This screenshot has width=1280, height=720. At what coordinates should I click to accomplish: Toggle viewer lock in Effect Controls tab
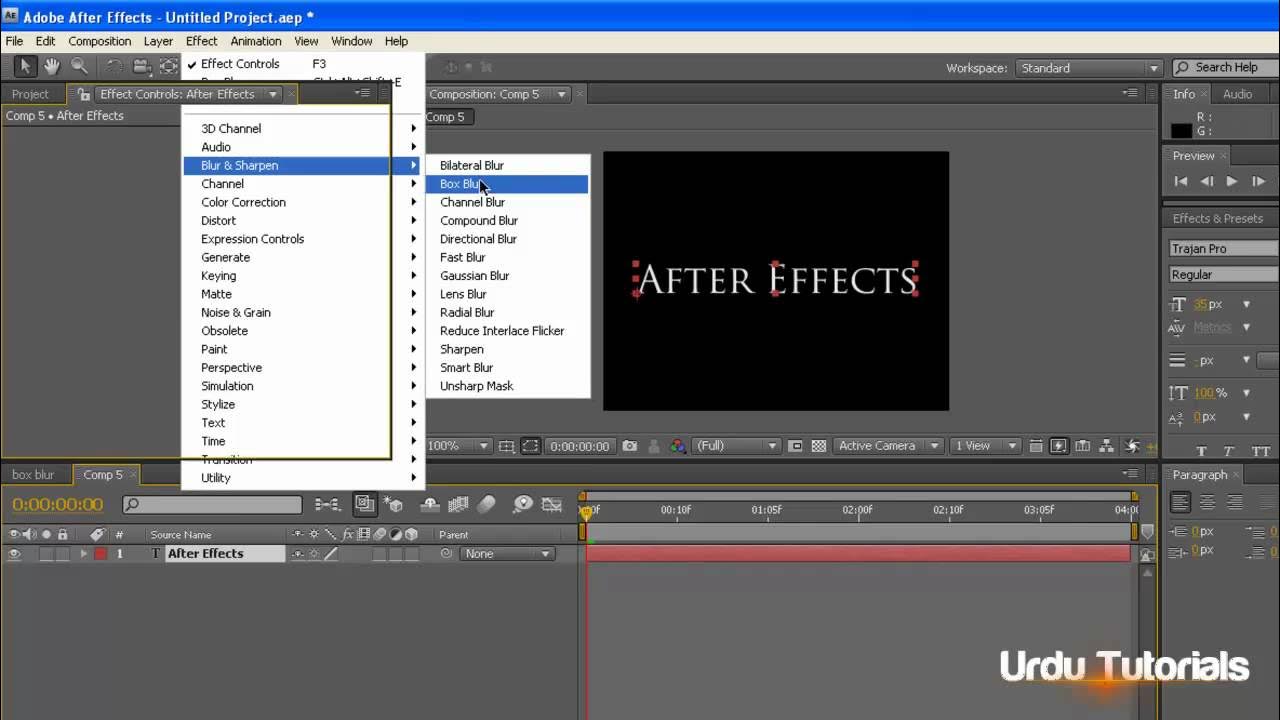84,94
